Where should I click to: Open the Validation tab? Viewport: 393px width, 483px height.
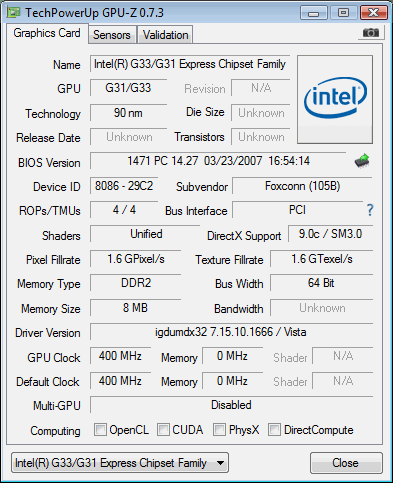point(165,35)
